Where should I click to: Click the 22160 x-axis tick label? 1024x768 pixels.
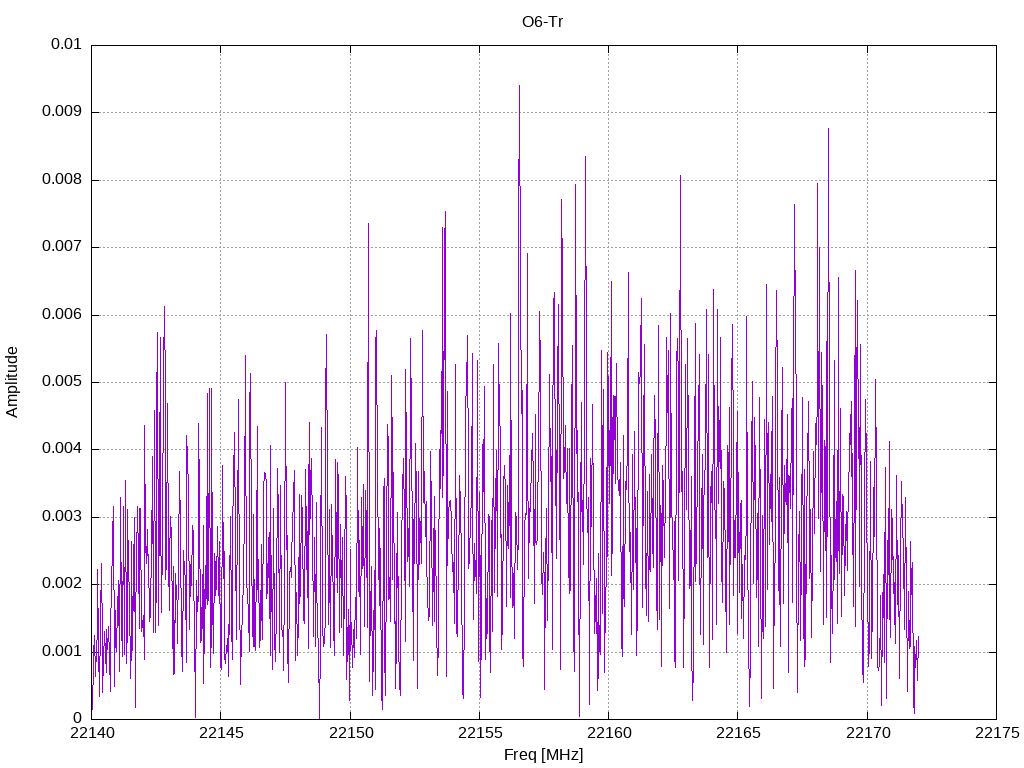[609, 733]
